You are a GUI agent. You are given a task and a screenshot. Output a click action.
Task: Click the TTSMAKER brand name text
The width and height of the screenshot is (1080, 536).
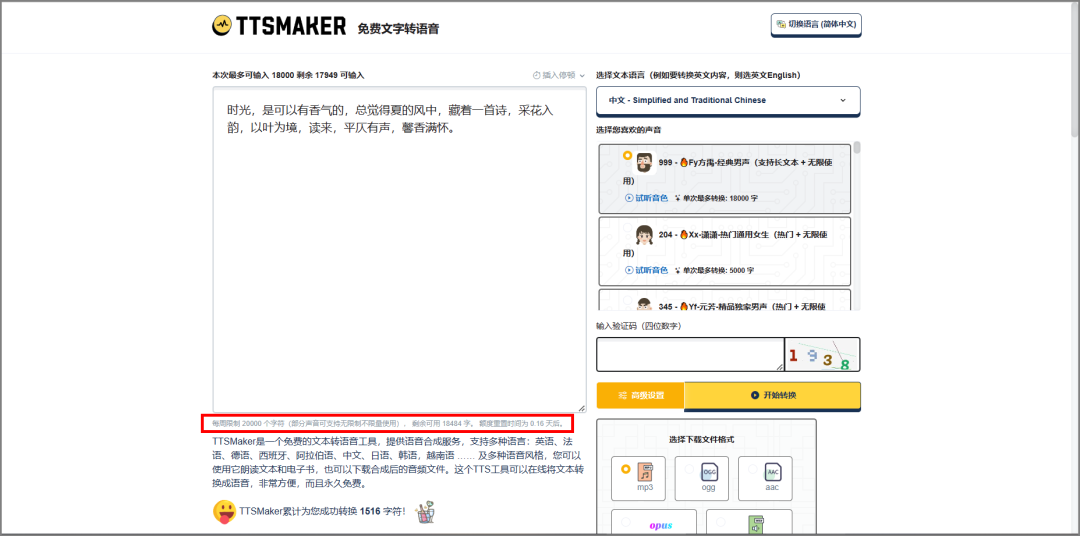point(291,26)
